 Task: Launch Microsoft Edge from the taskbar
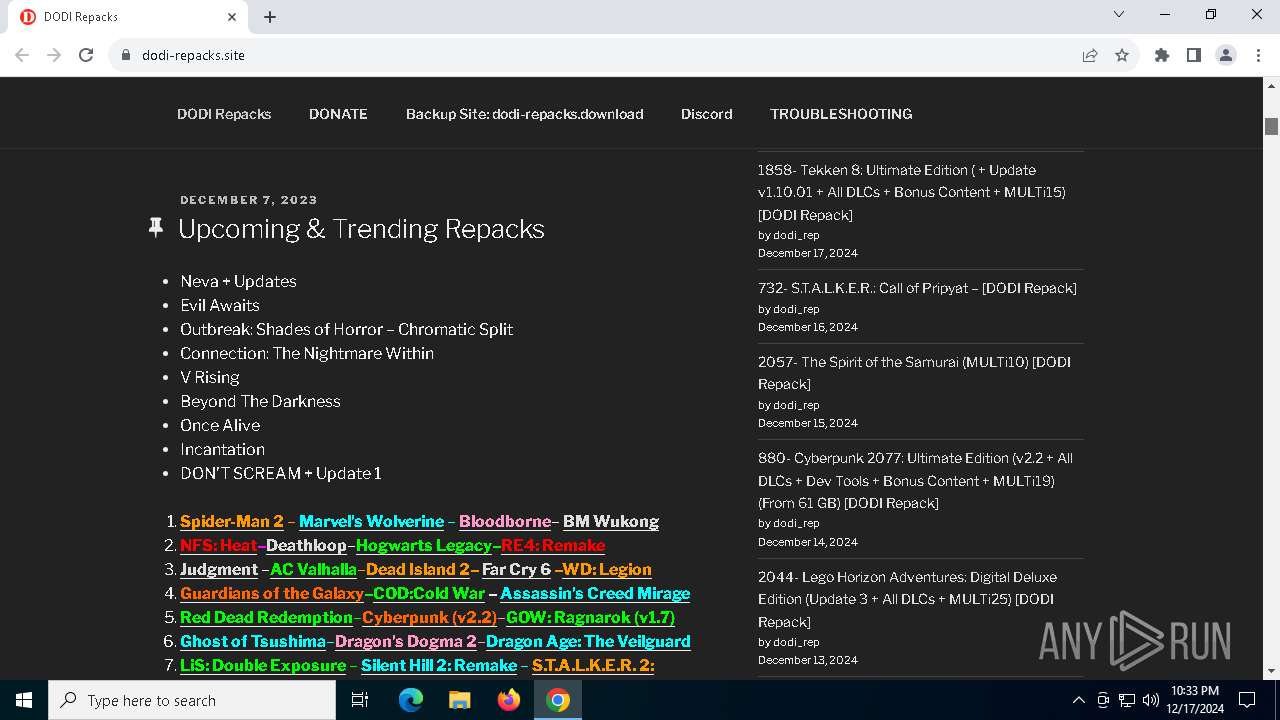pyautogui.click(x=411, y=700)
